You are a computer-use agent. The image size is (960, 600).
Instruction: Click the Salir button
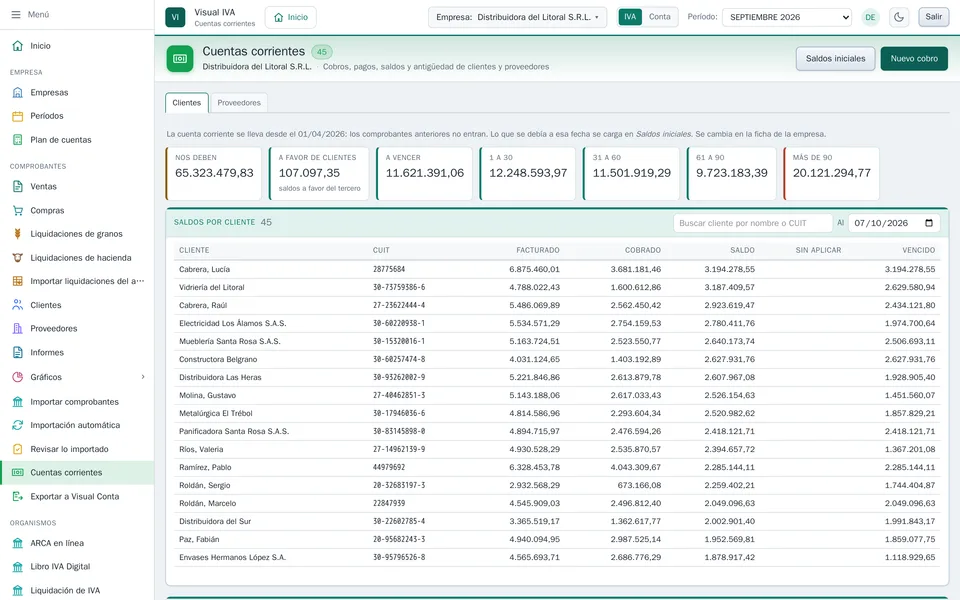coord(934,17)
